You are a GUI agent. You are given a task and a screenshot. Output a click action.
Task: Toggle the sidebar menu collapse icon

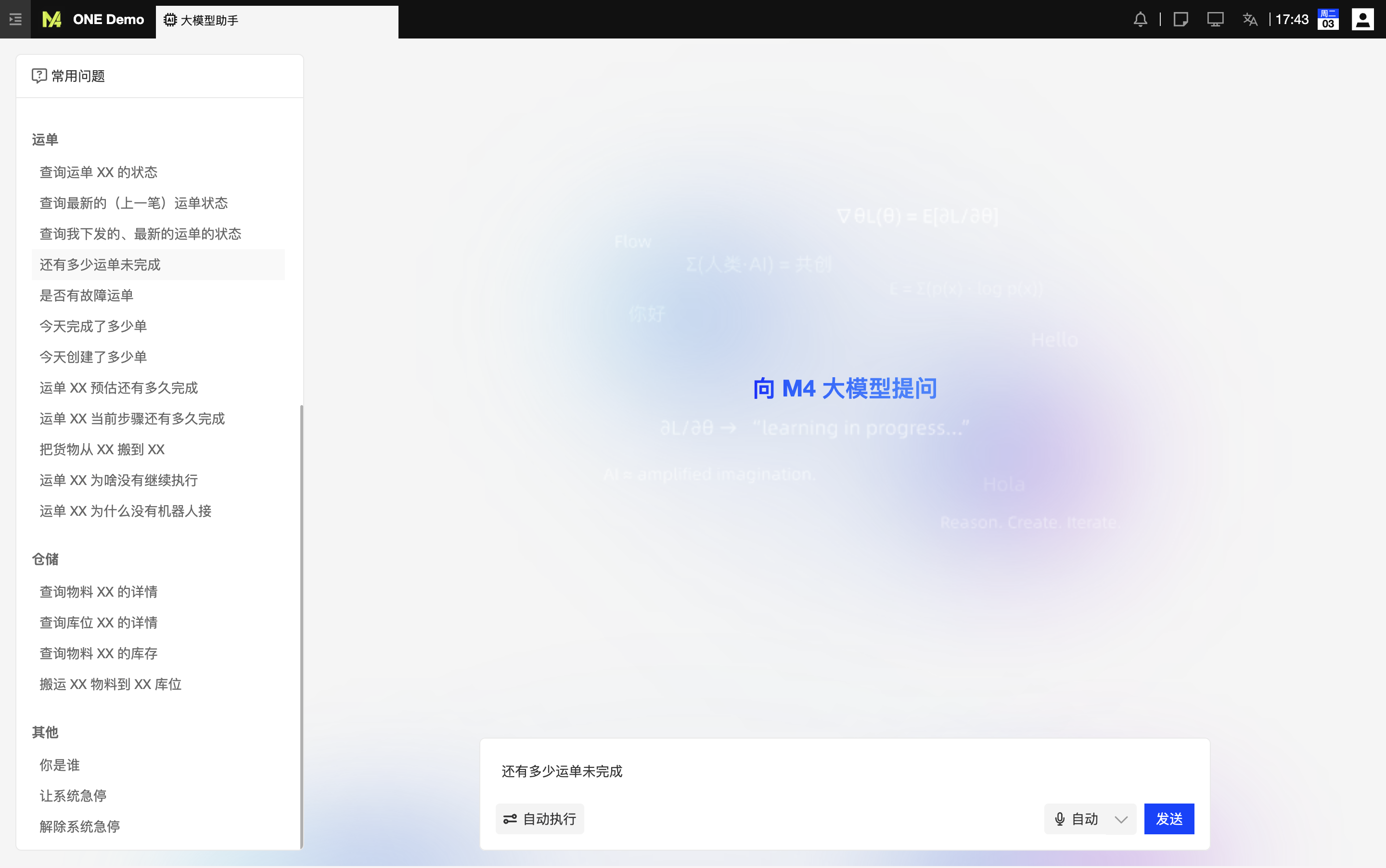tap(15, 20)
